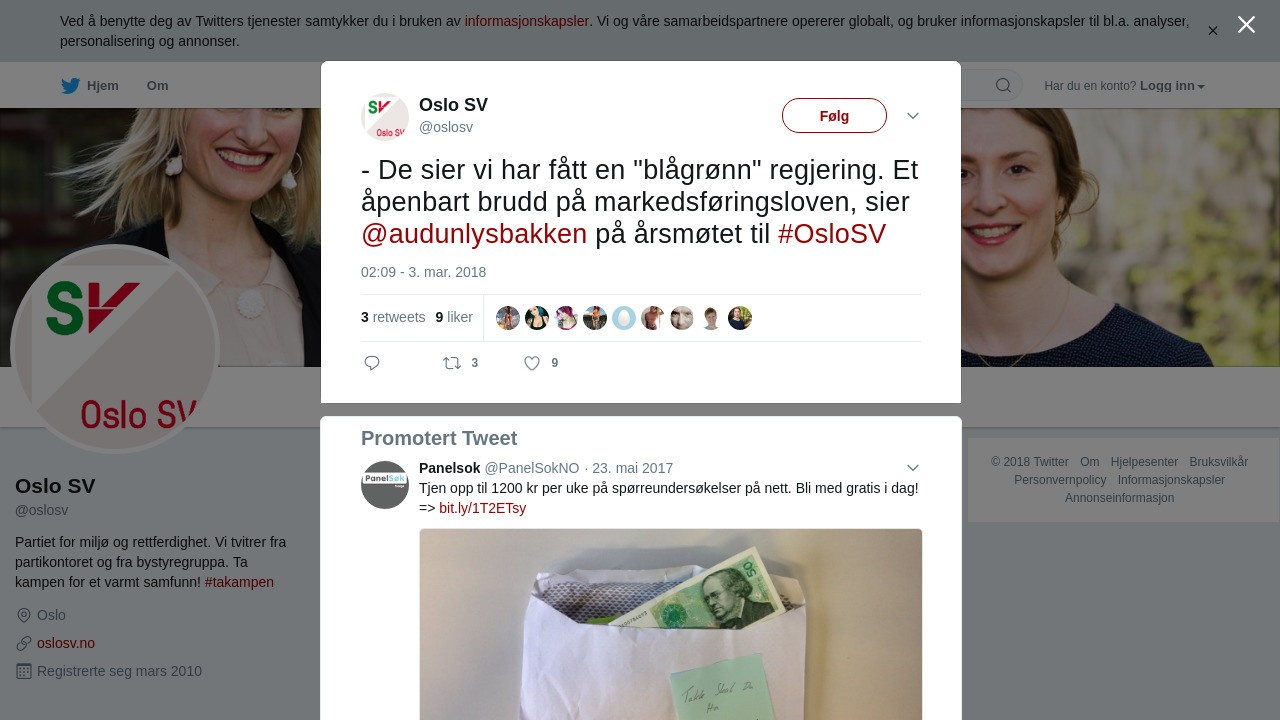Viewport: 1280px width, 720px height.
Task: Click the Twitter bird Hjem icon
Action: point(70,86)
